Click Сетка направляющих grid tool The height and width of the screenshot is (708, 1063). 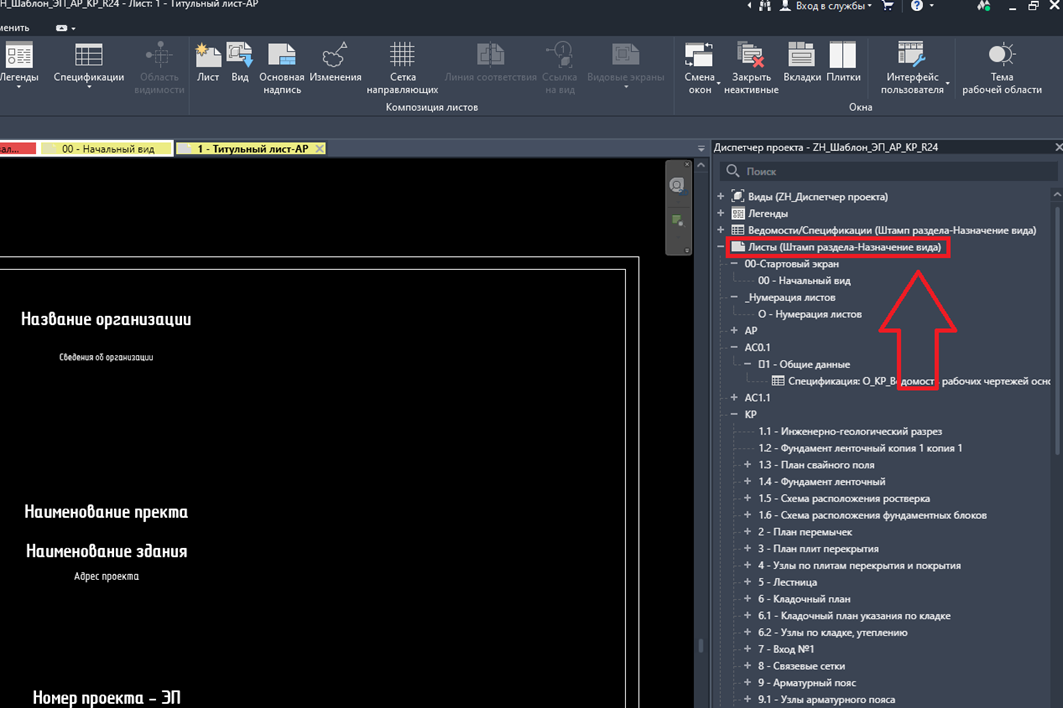[402, 68]
